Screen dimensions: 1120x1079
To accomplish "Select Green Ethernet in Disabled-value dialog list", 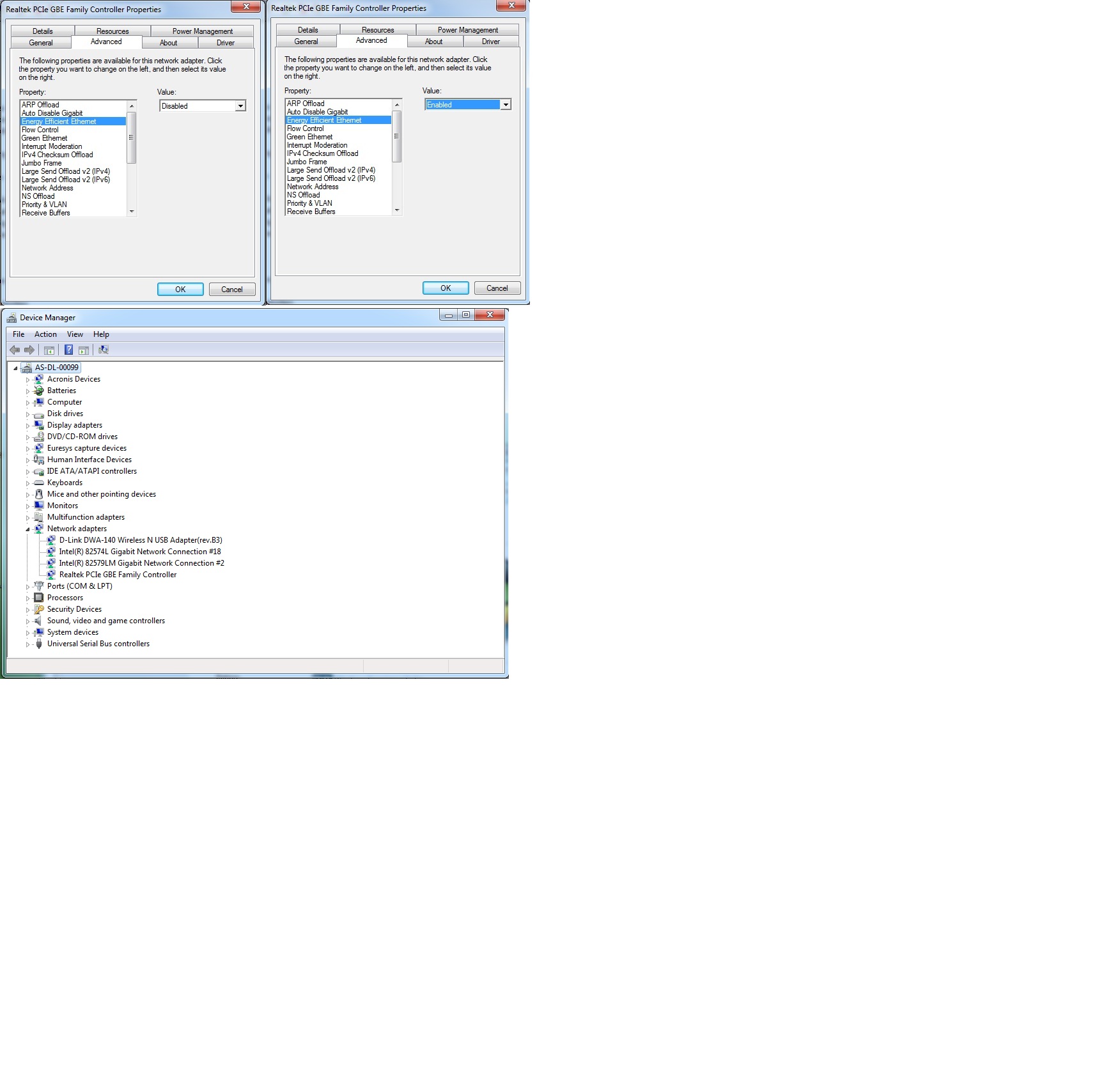I will tap(74, 138).
